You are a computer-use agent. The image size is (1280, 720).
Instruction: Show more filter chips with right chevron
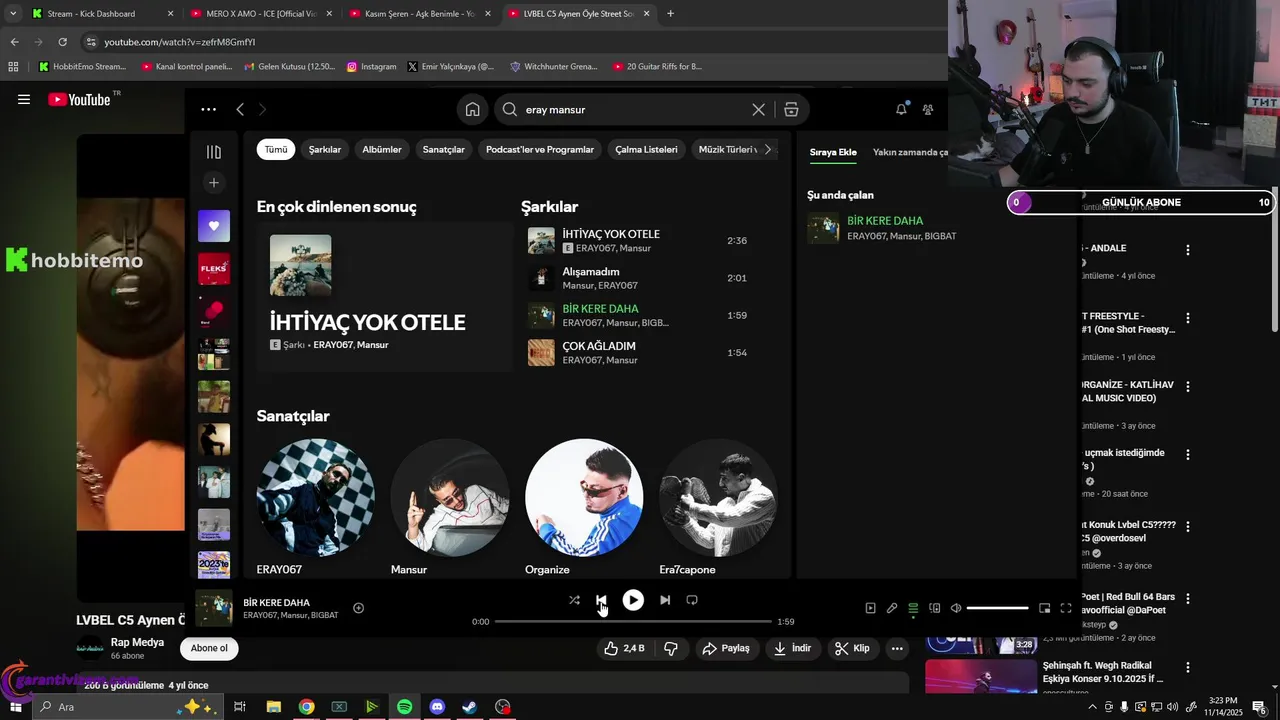point(768,150)
